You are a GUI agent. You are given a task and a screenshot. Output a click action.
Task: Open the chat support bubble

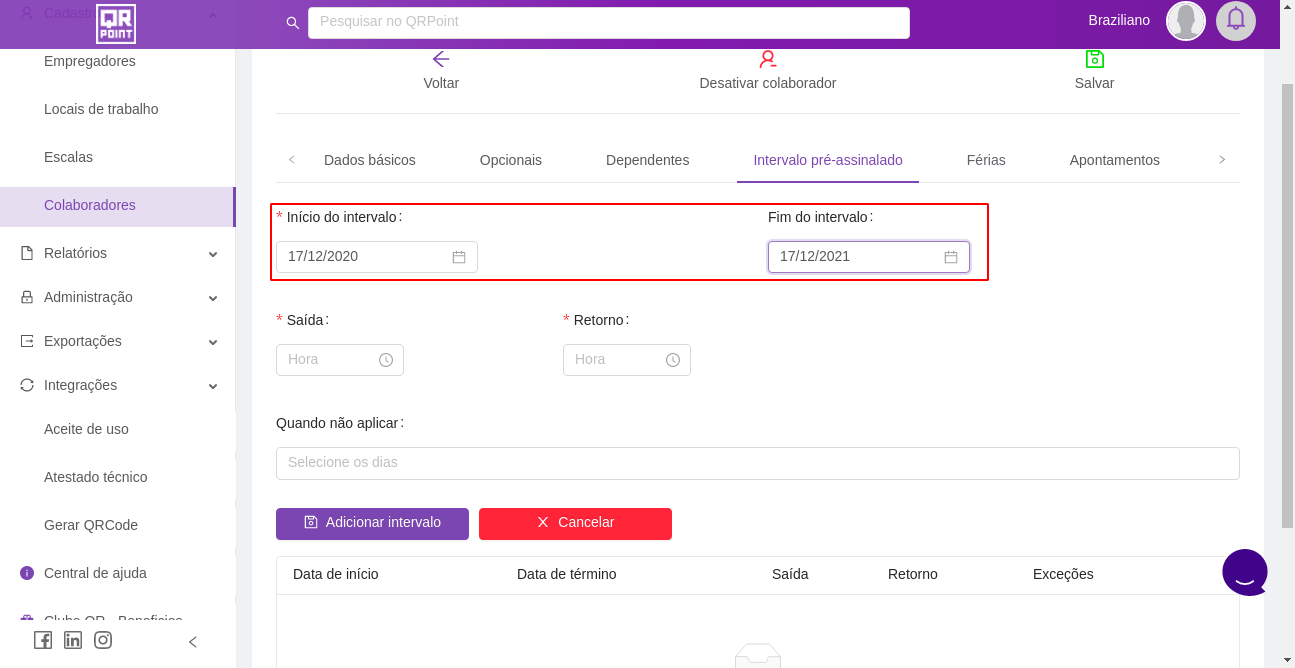pyautogui.click(x=1244, y=573)
